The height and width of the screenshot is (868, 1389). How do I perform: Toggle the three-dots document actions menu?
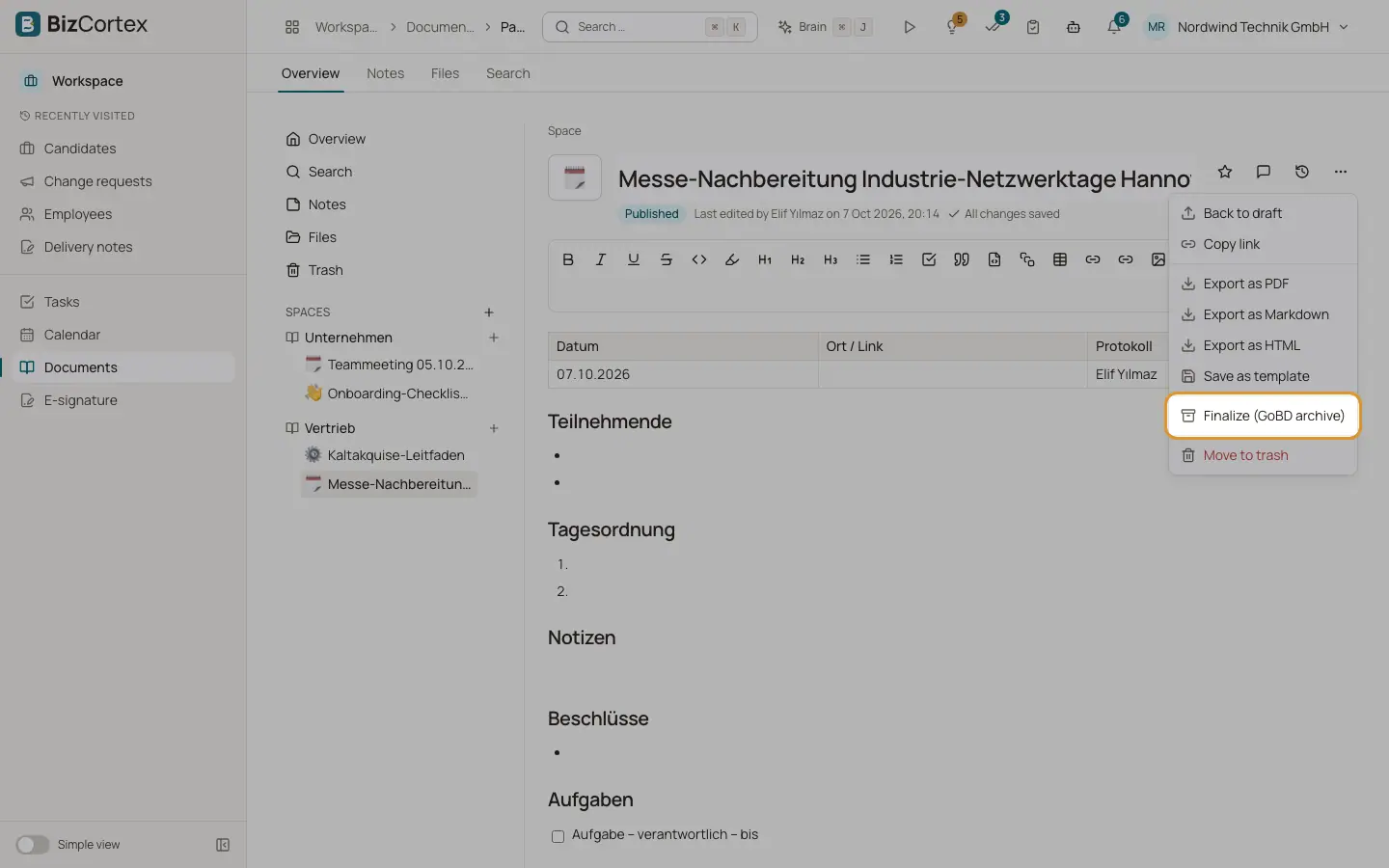[x=1341, y=172]
